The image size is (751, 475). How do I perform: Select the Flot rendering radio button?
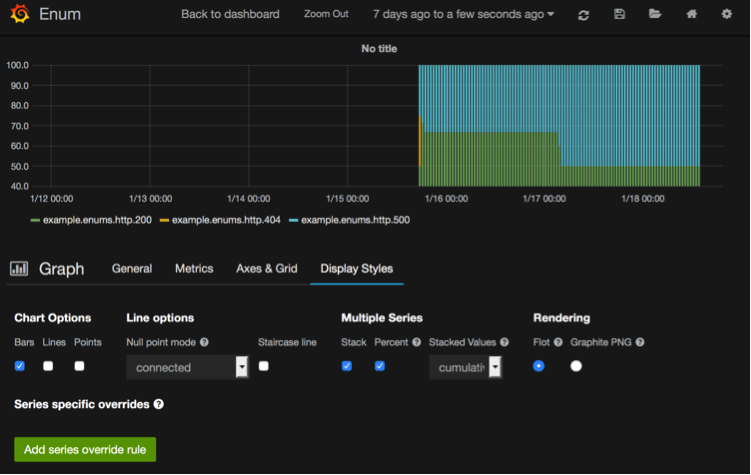click(x=539, y=366)
